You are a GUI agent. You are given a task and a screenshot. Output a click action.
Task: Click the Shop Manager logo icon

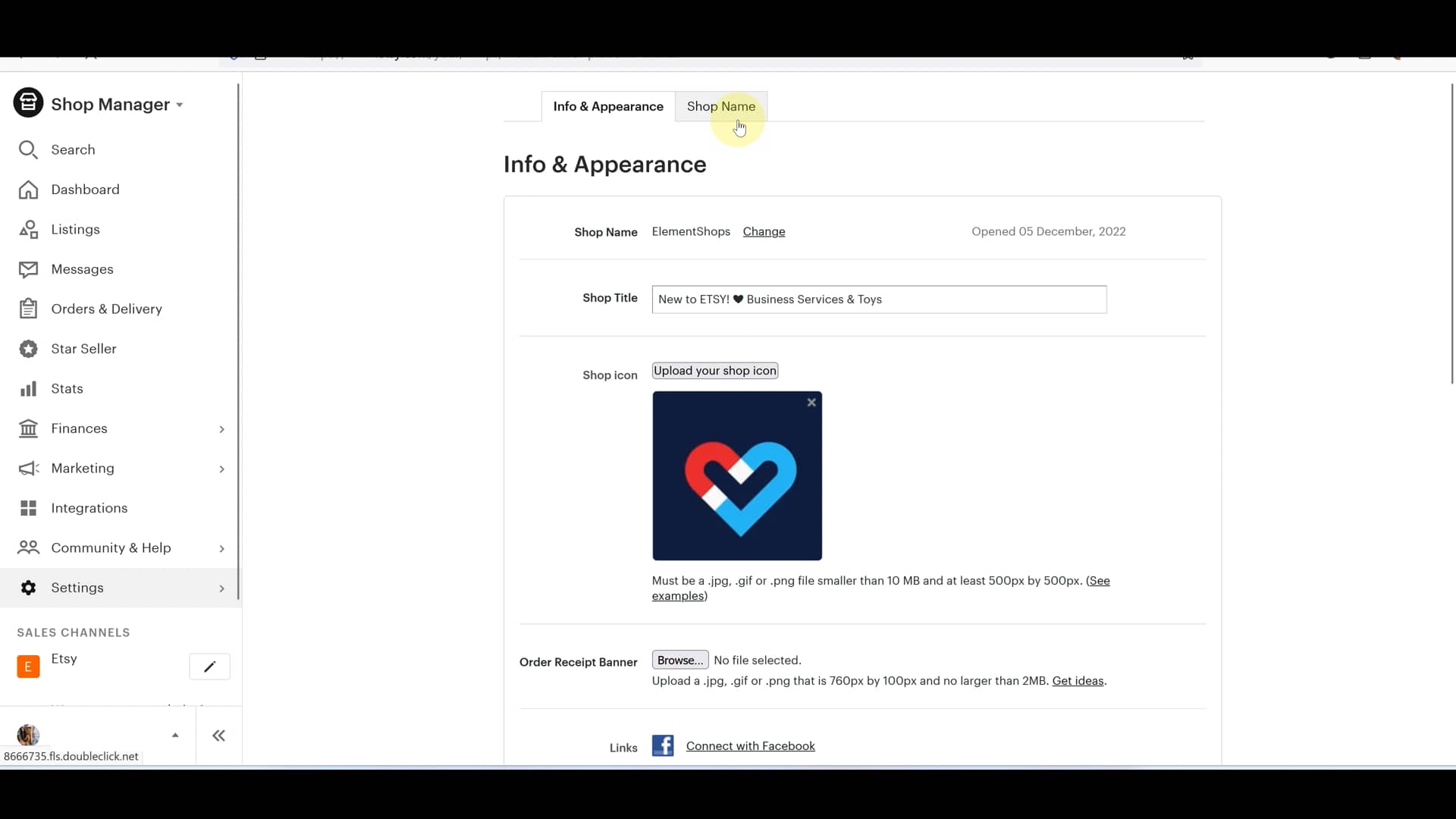coord(28,103)
